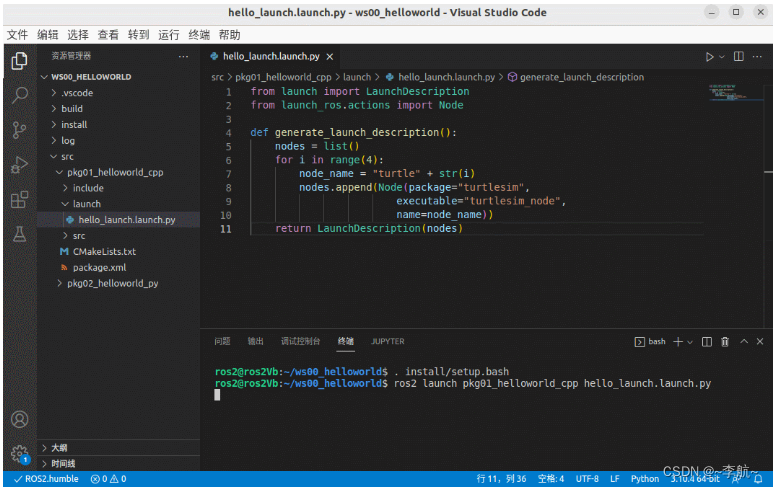The image size is (774, 488).
Task: Open the Accounts icon
Action: (19, 419)
